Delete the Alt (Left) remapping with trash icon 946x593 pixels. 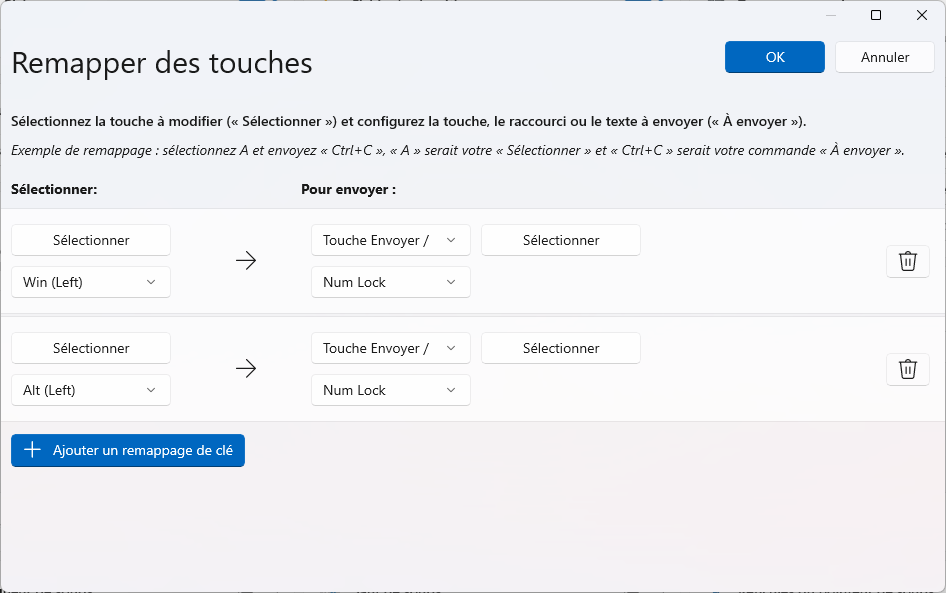907,369
